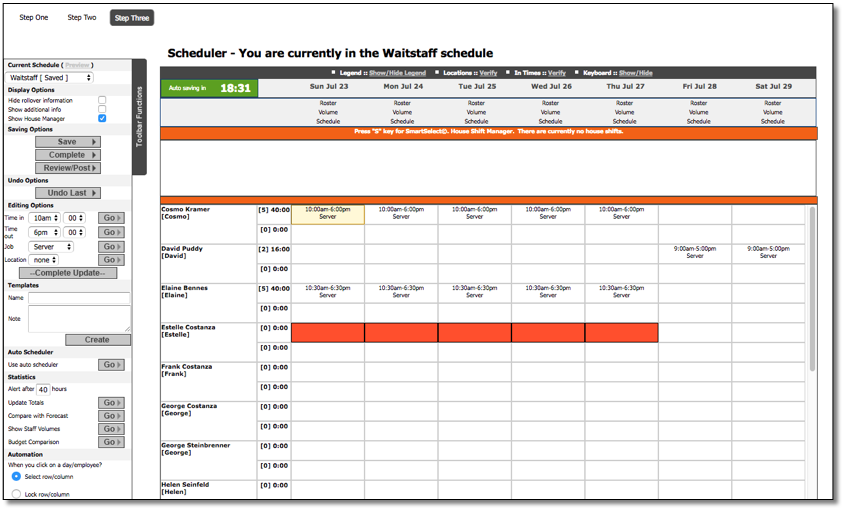The width and height of the screenshot is (842, 509).
Task: Click the template Name input field
Action: click(79, 298)
